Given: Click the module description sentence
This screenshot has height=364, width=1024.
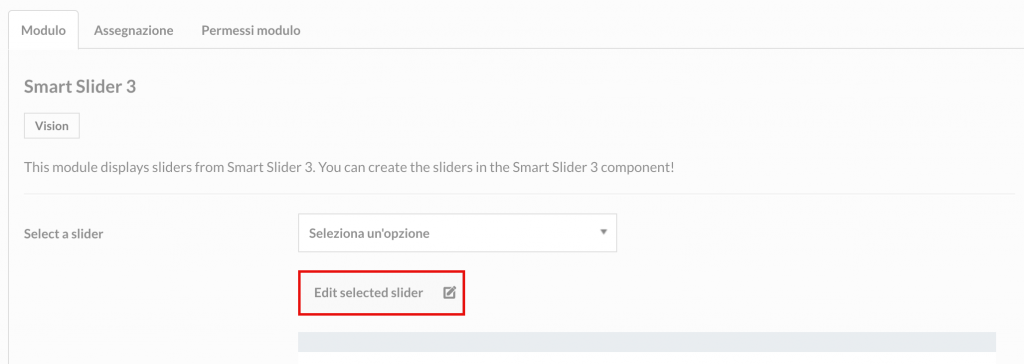Looking at the screenshot, I should tap(349, 167).
